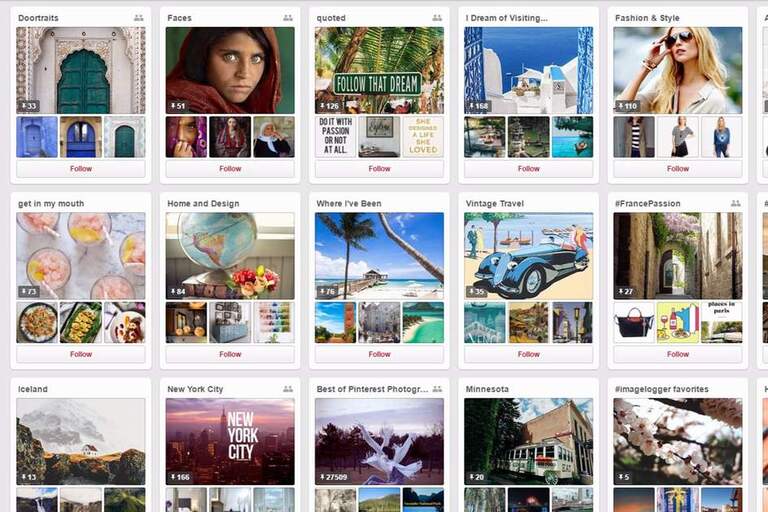This screenshot has width=768, height=512.
Task: Click the group icon on #FrancePassion board
Action: coord(736,203)
